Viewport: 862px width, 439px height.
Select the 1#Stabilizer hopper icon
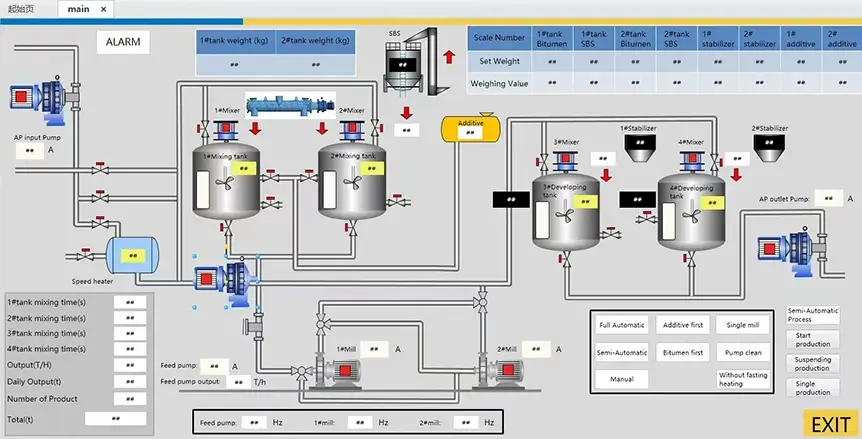click(x=640, y=147)
